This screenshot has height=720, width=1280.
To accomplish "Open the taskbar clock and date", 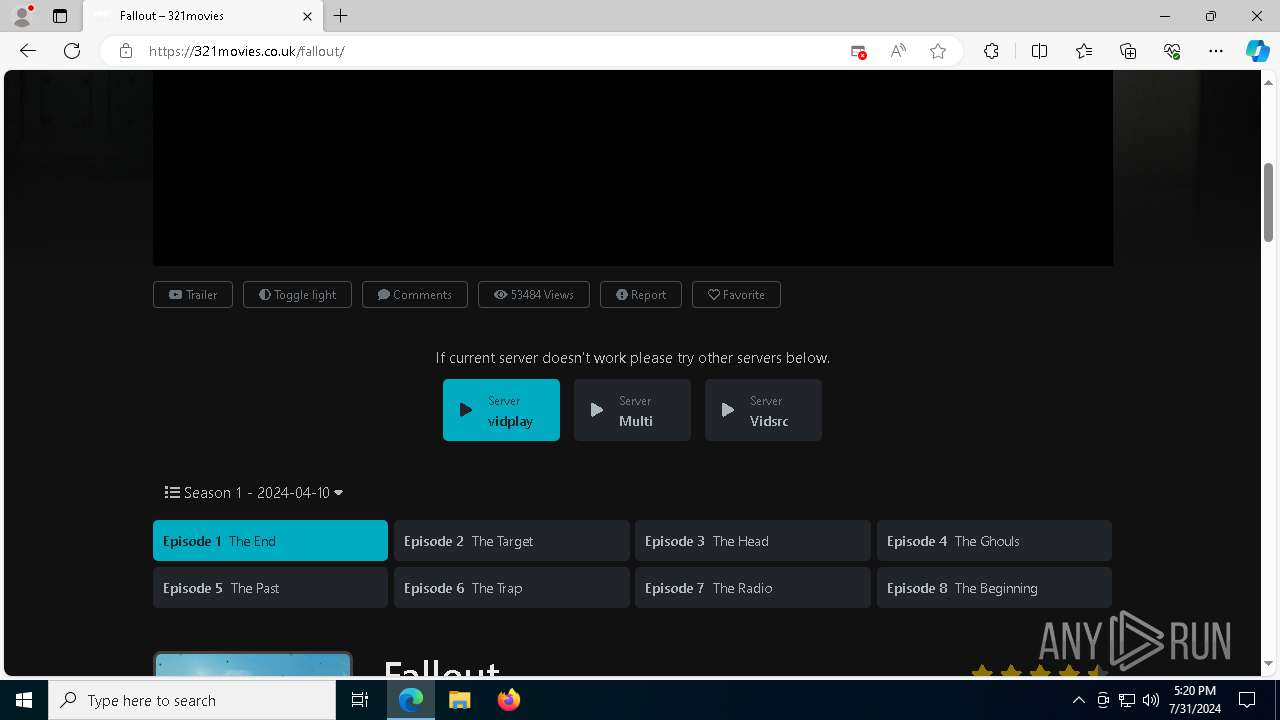I will tap(1194, 700).
